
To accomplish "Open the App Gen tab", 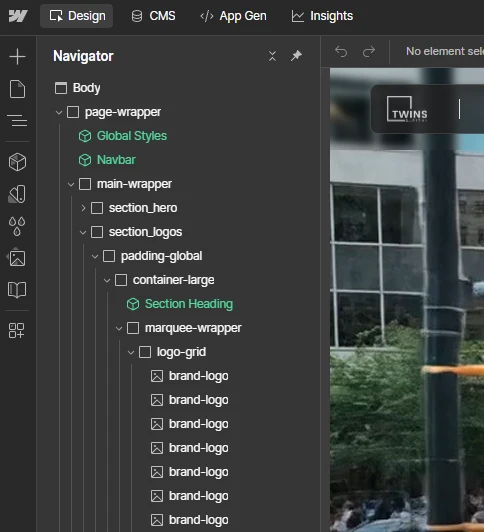I will [x=233, y=16].
